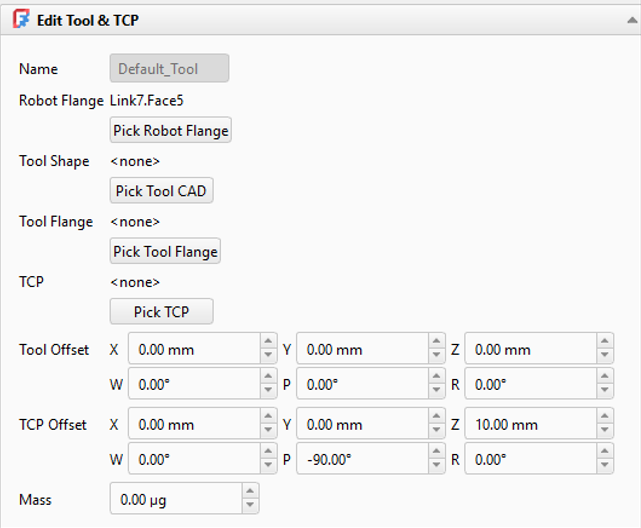Click the Tool Shape <none> value

[x=135, y=161]
